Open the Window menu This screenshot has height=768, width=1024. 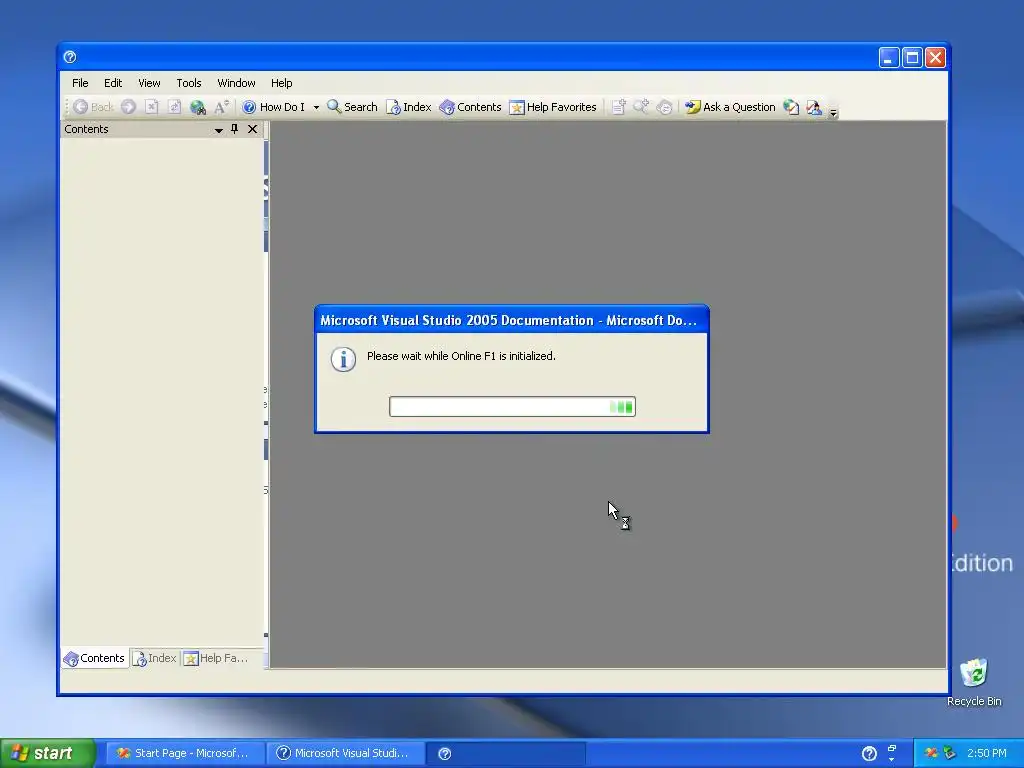pos(236,83)
